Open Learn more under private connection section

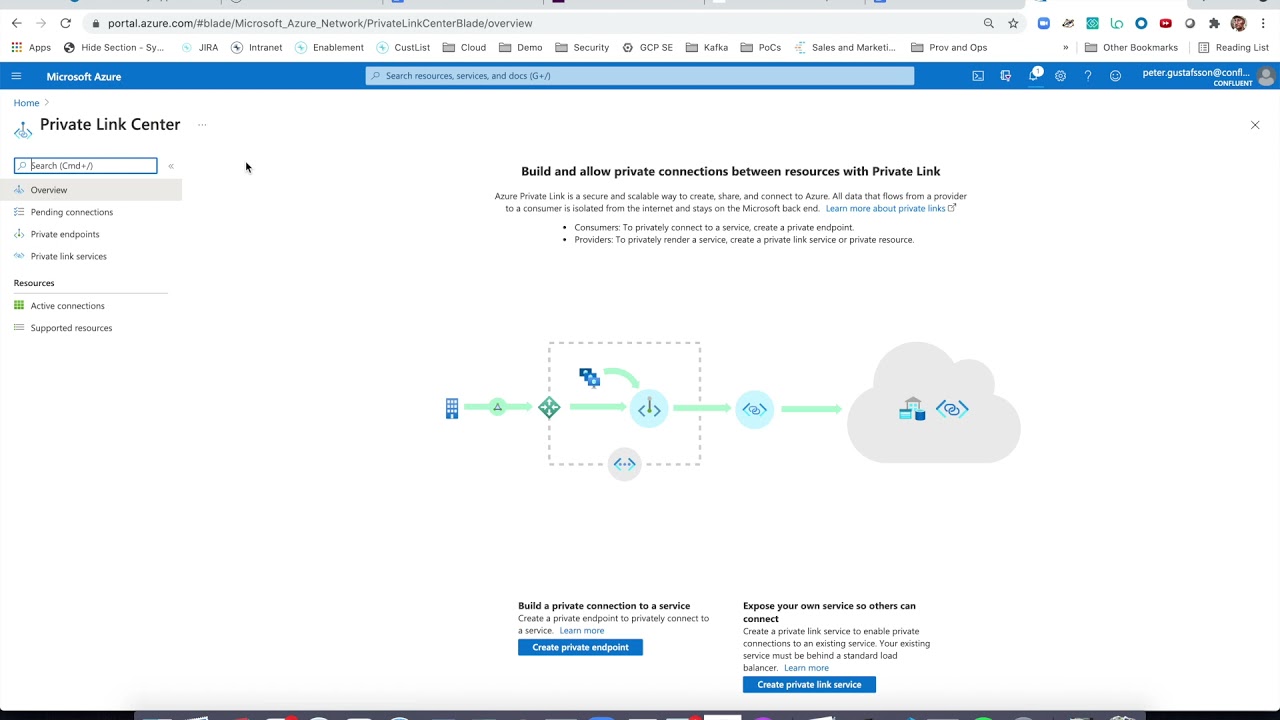click(582, 630)
